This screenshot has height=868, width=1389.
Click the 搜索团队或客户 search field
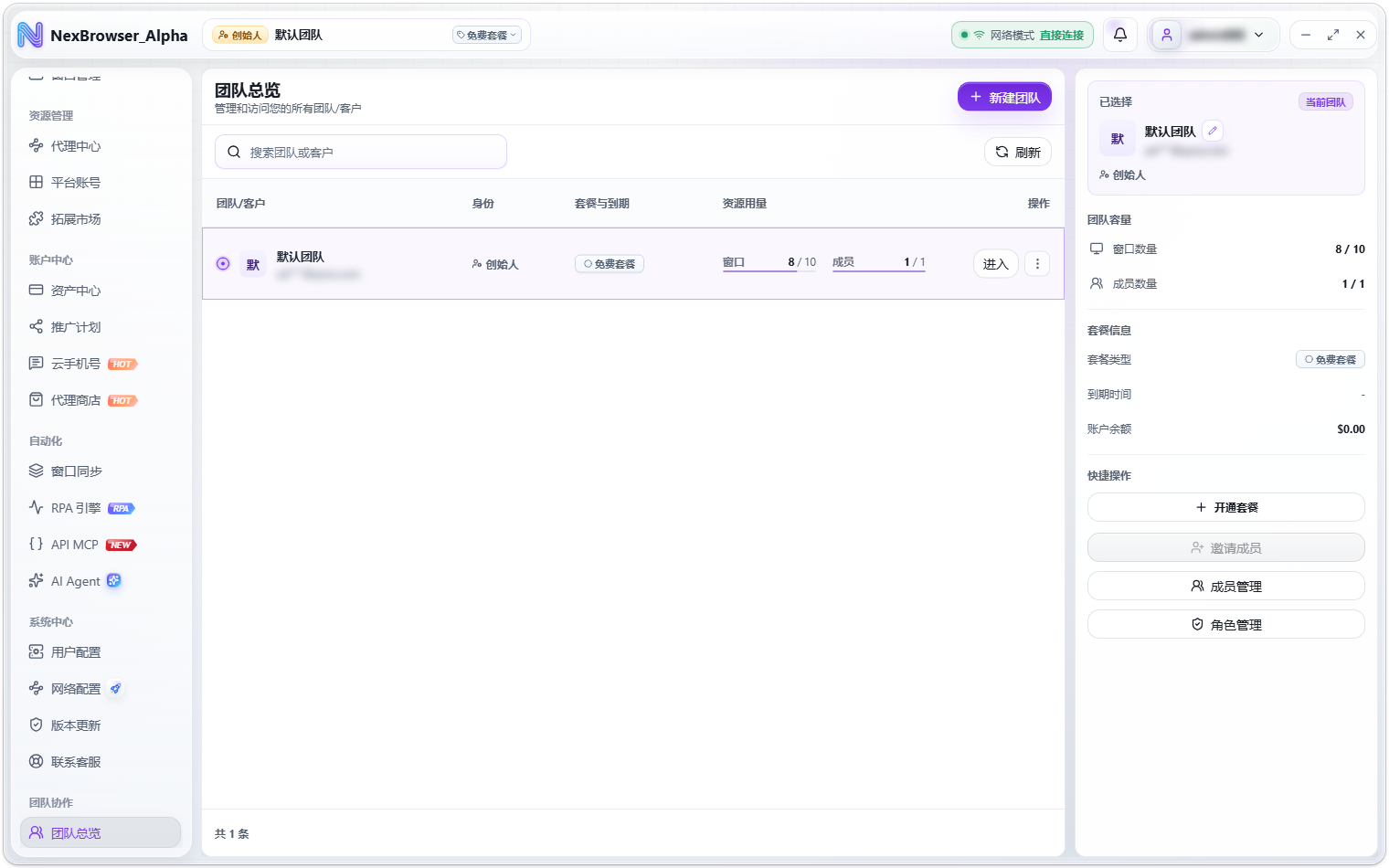pos(361,152)
